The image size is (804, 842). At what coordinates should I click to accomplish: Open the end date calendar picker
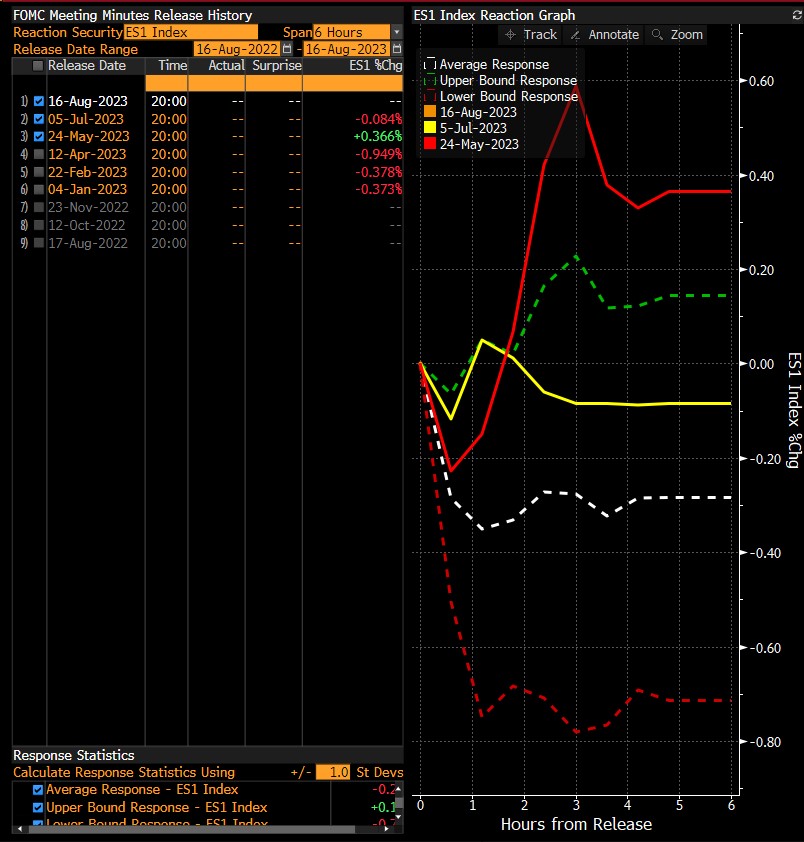pyautogui.click(x=396, y=49)
